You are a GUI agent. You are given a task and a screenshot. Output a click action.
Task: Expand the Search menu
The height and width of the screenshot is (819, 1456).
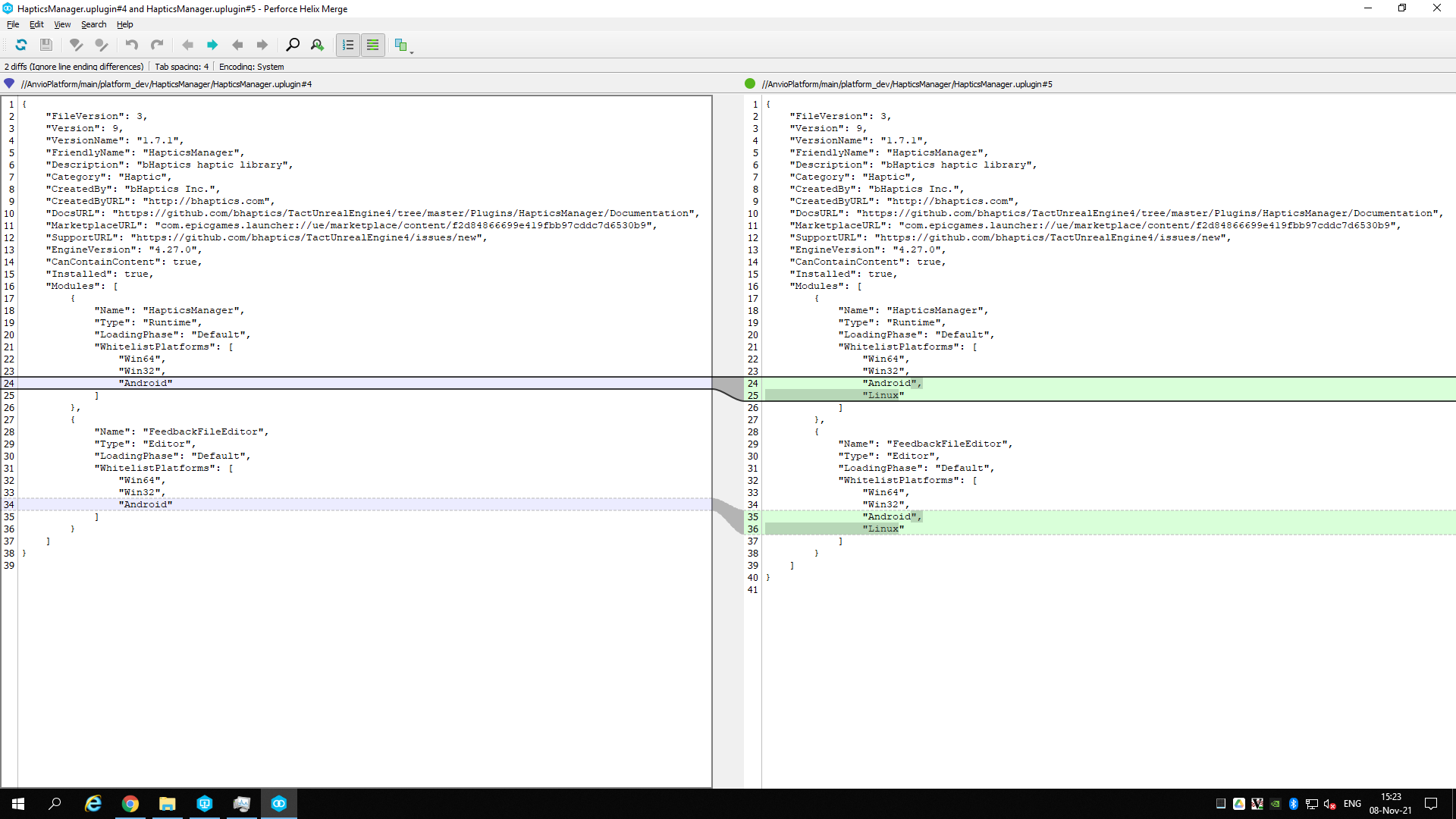click(x=93, y=24)
